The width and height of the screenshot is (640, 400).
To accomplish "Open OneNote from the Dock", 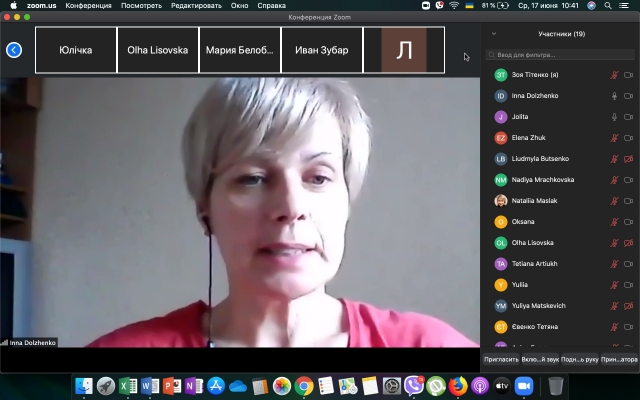I will click(194, 386).
